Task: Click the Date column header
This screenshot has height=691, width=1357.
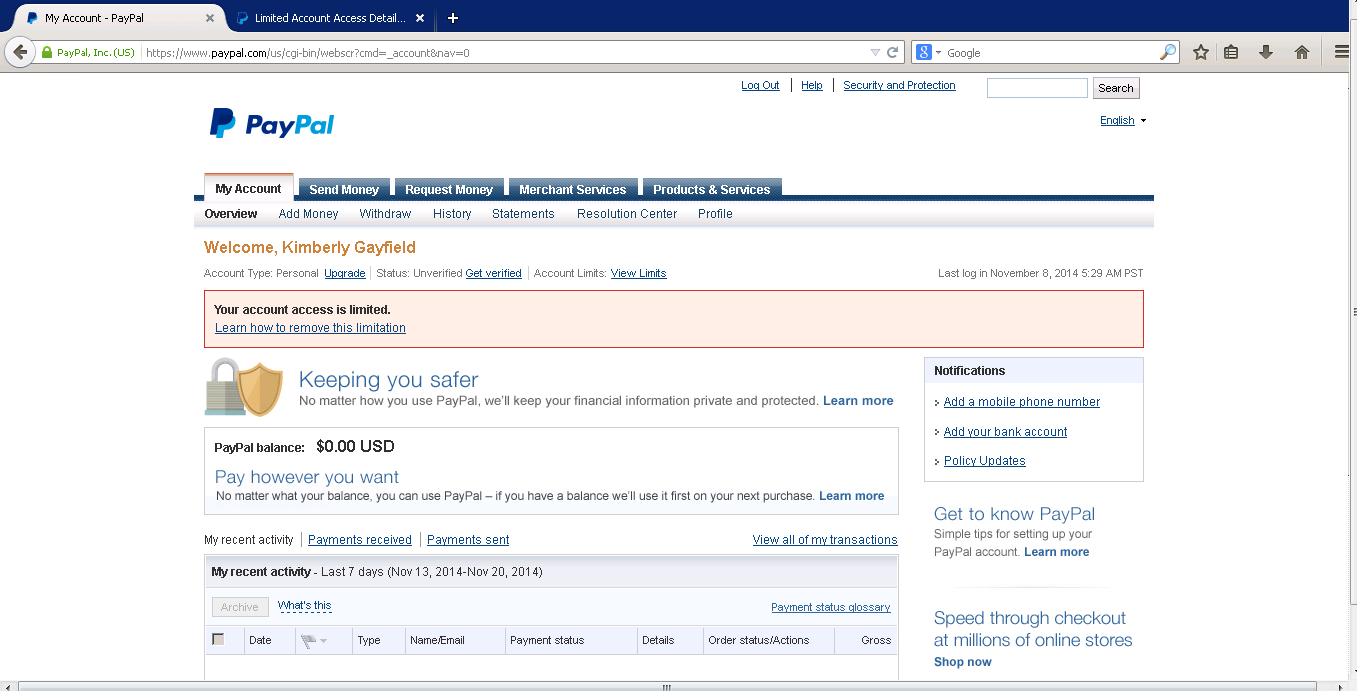Action: [x=260, y=640]
